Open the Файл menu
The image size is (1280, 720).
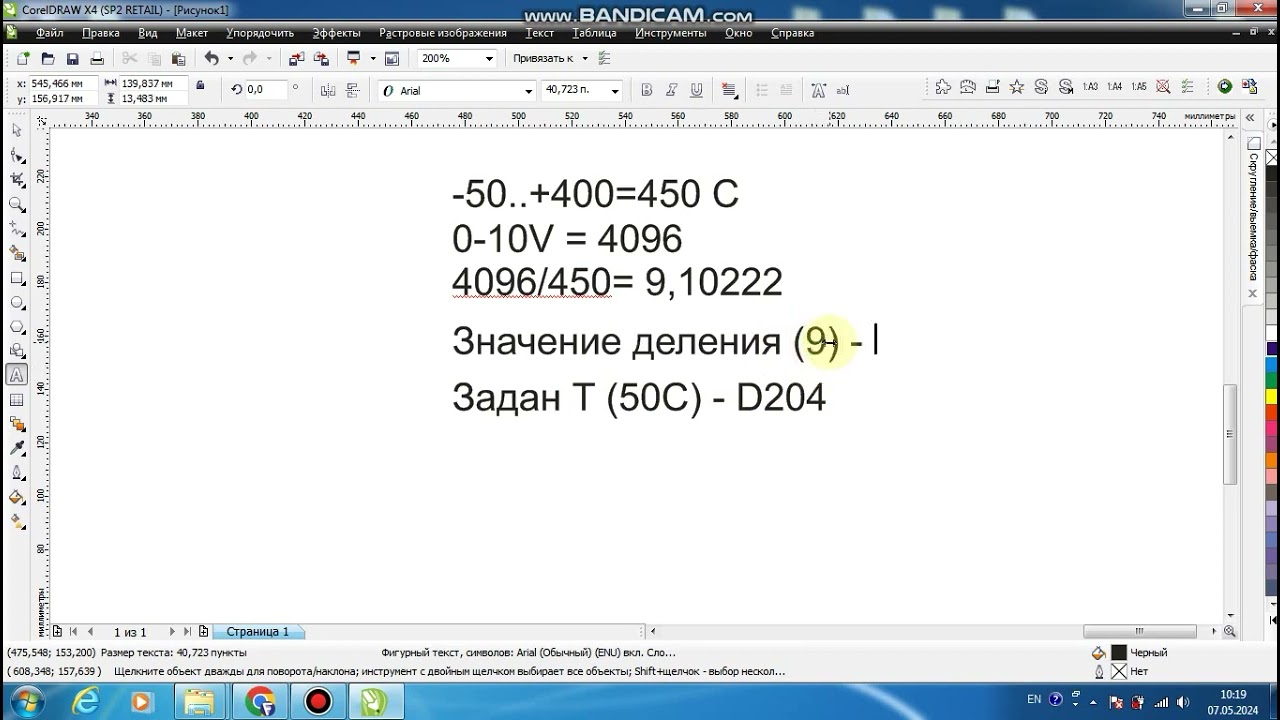50,33
